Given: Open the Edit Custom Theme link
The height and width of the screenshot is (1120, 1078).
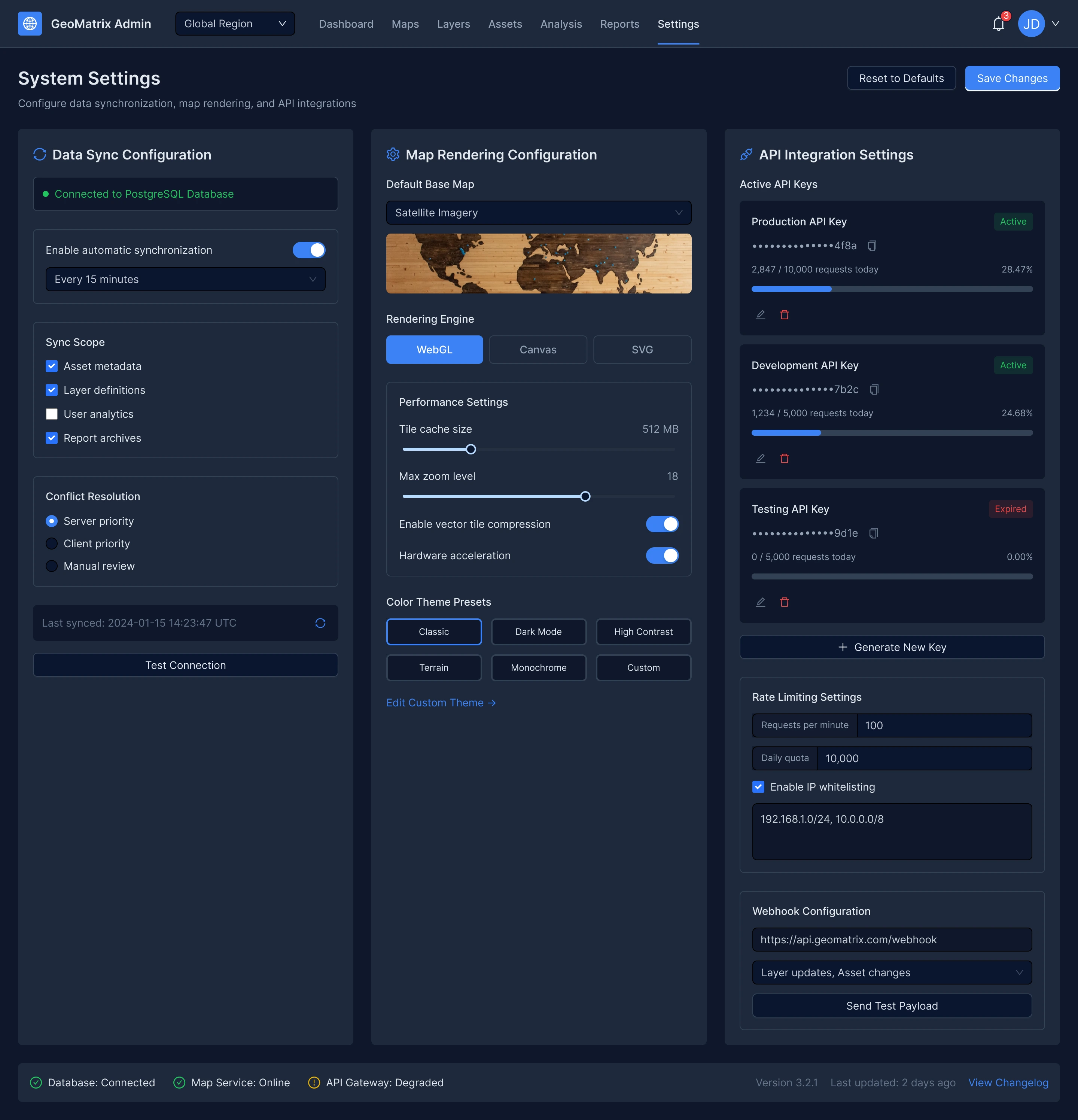Looking at the screenshot, I should click(x=441, y=703).
